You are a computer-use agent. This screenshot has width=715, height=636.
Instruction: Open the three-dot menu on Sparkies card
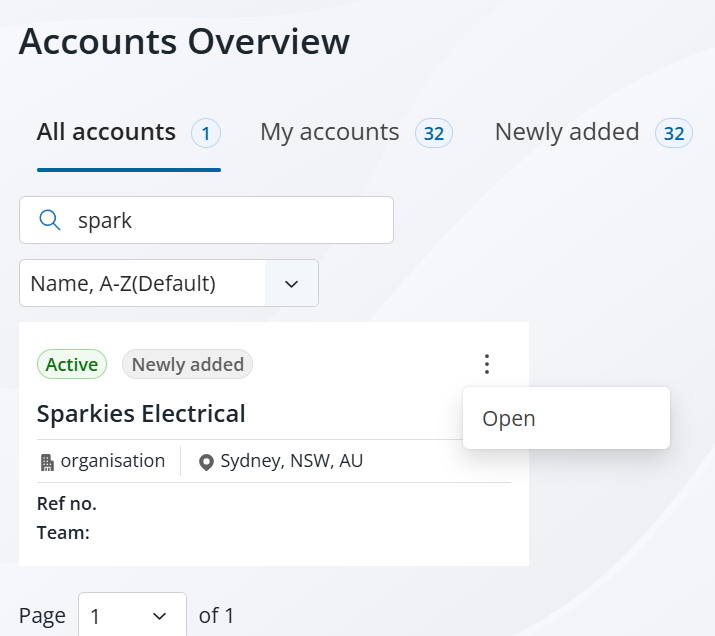487,364
